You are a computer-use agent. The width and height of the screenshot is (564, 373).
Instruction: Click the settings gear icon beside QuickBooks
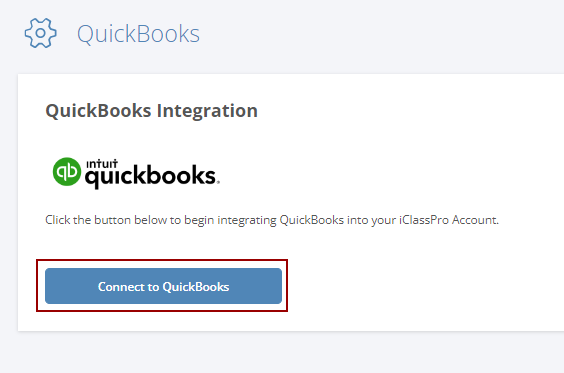click(40, 33)
